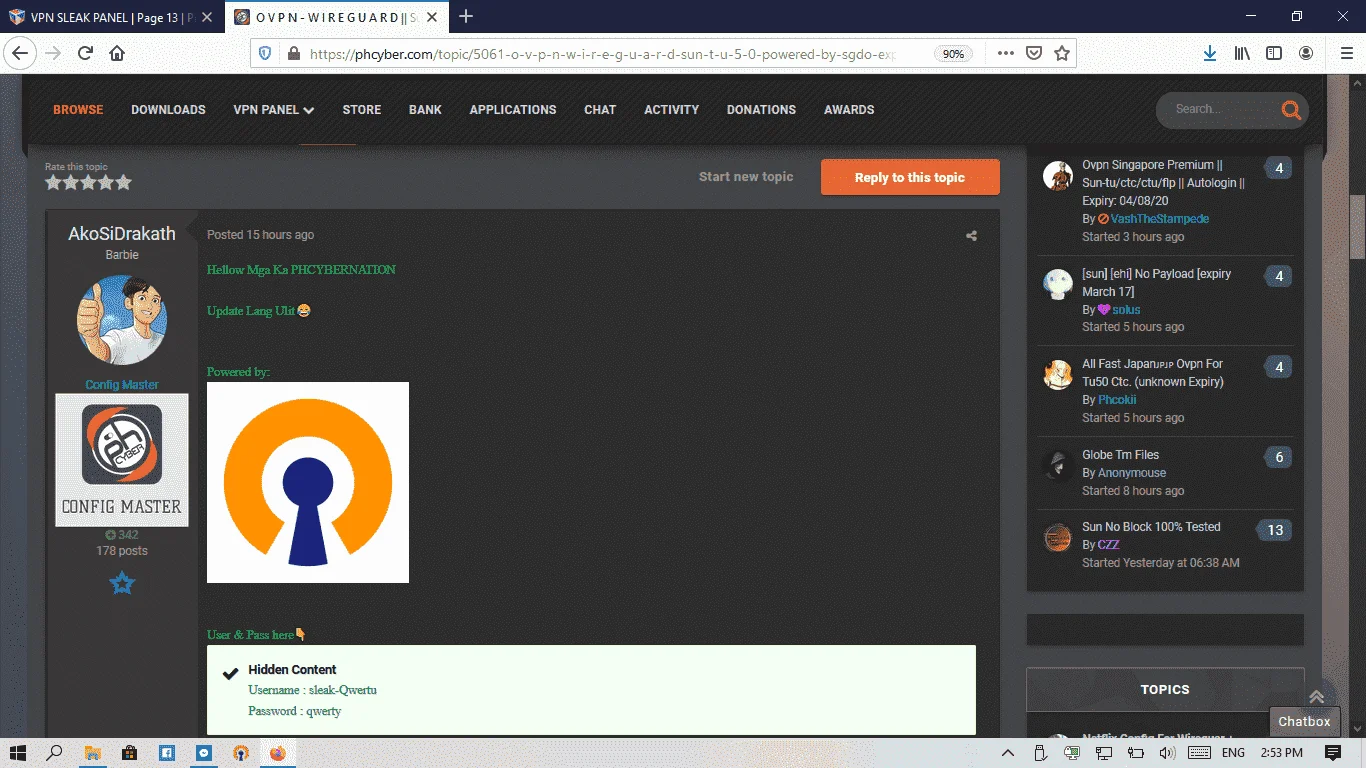Open the downloads arrow panel
The height and width of the screenshot is (768, 1366).
[x=1209, y=53]
